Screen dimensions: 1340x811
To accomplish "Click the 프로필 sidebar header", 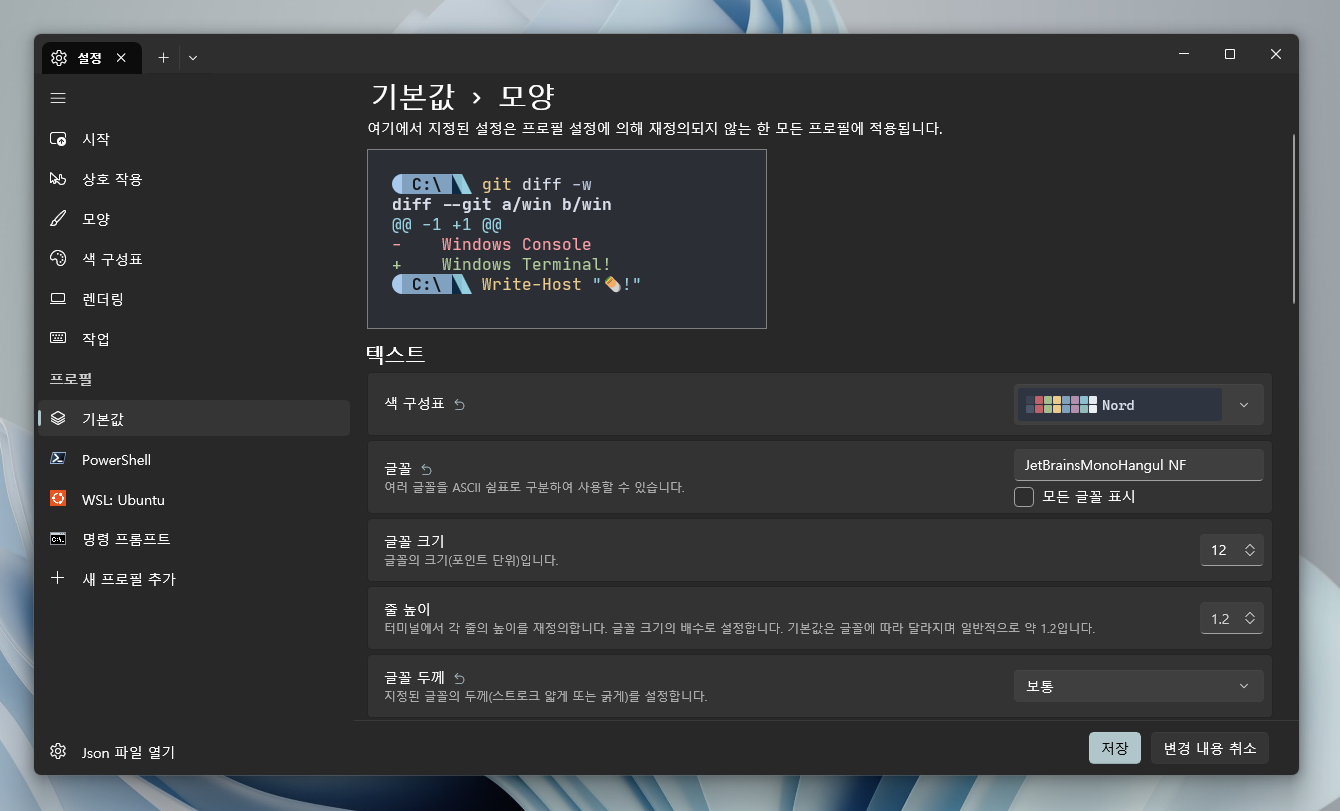I will (71, 379).
